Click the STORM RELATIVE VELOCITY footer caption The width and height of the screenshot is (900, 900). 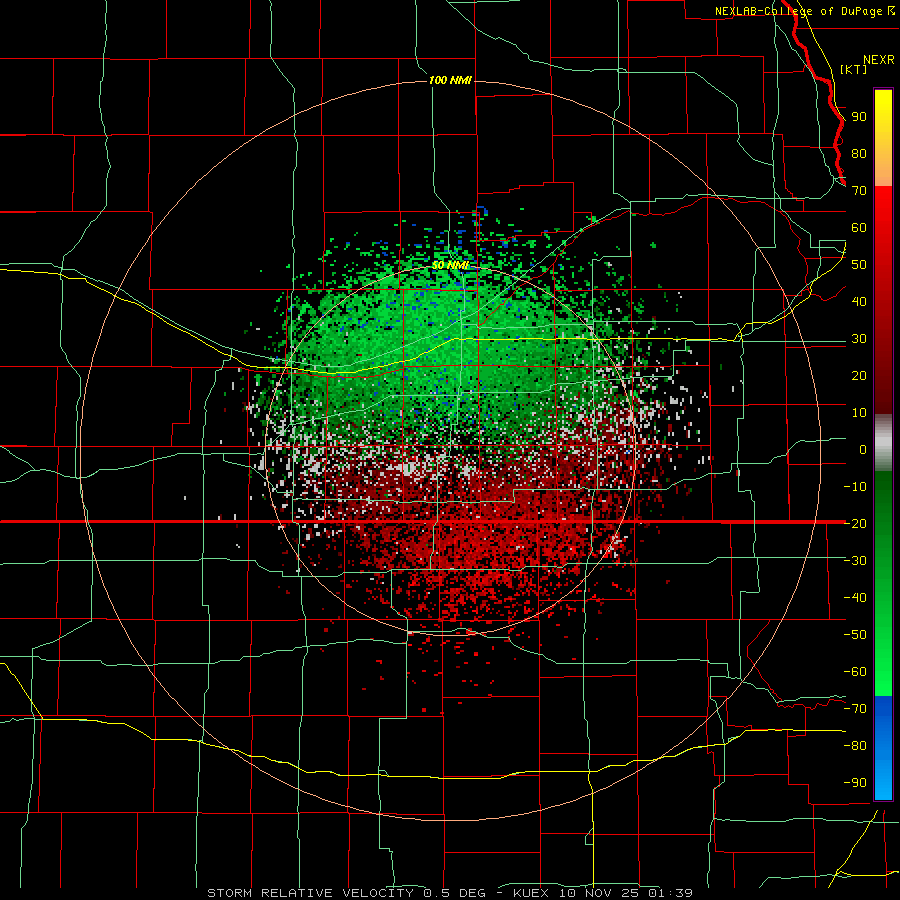point(450,893)
